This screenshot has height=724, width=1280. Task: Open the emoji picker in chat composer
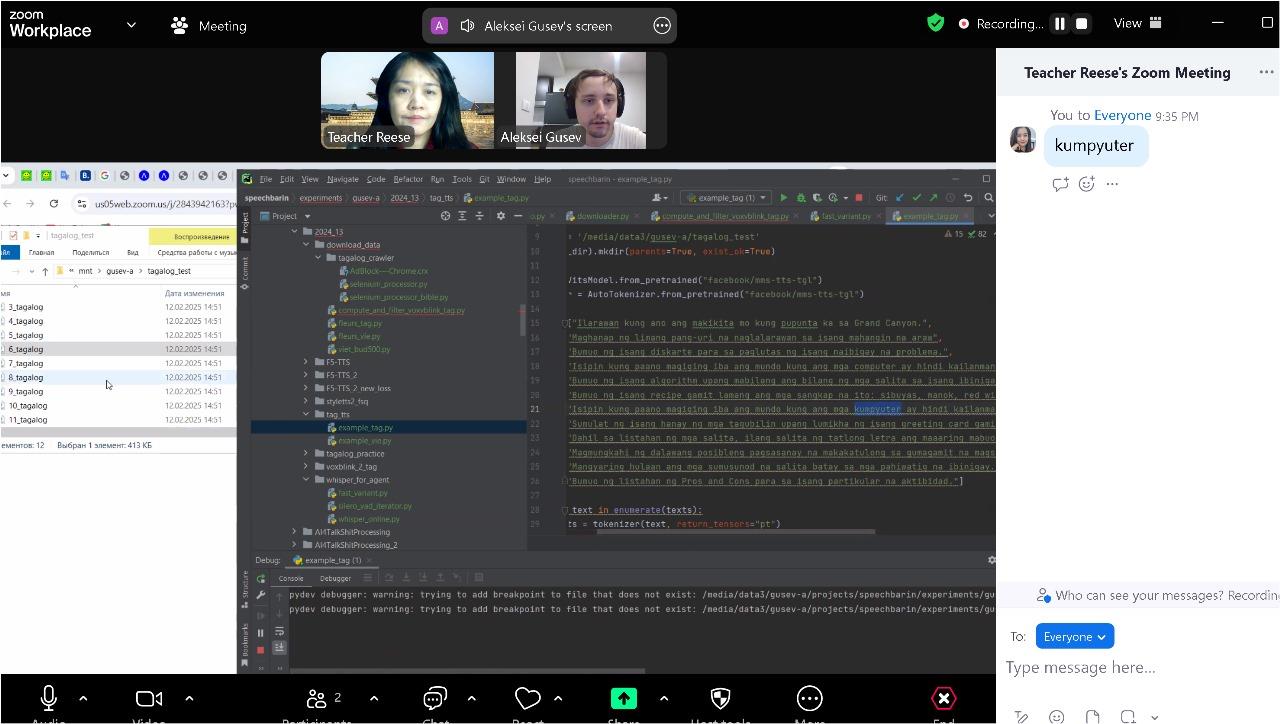[x=1057, y=716]
